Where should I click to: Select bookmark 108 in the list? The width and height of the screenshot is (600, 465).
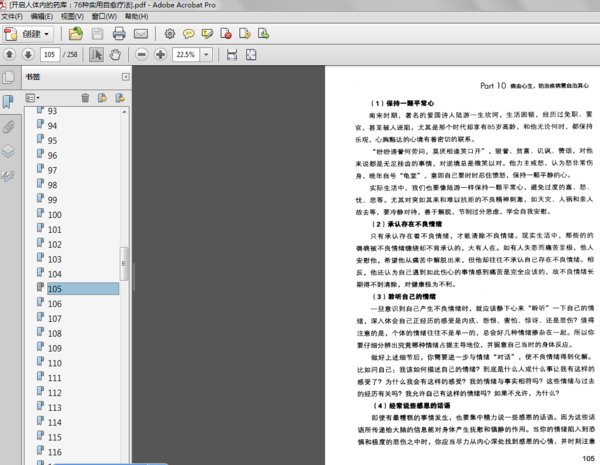tap(55, 333)
